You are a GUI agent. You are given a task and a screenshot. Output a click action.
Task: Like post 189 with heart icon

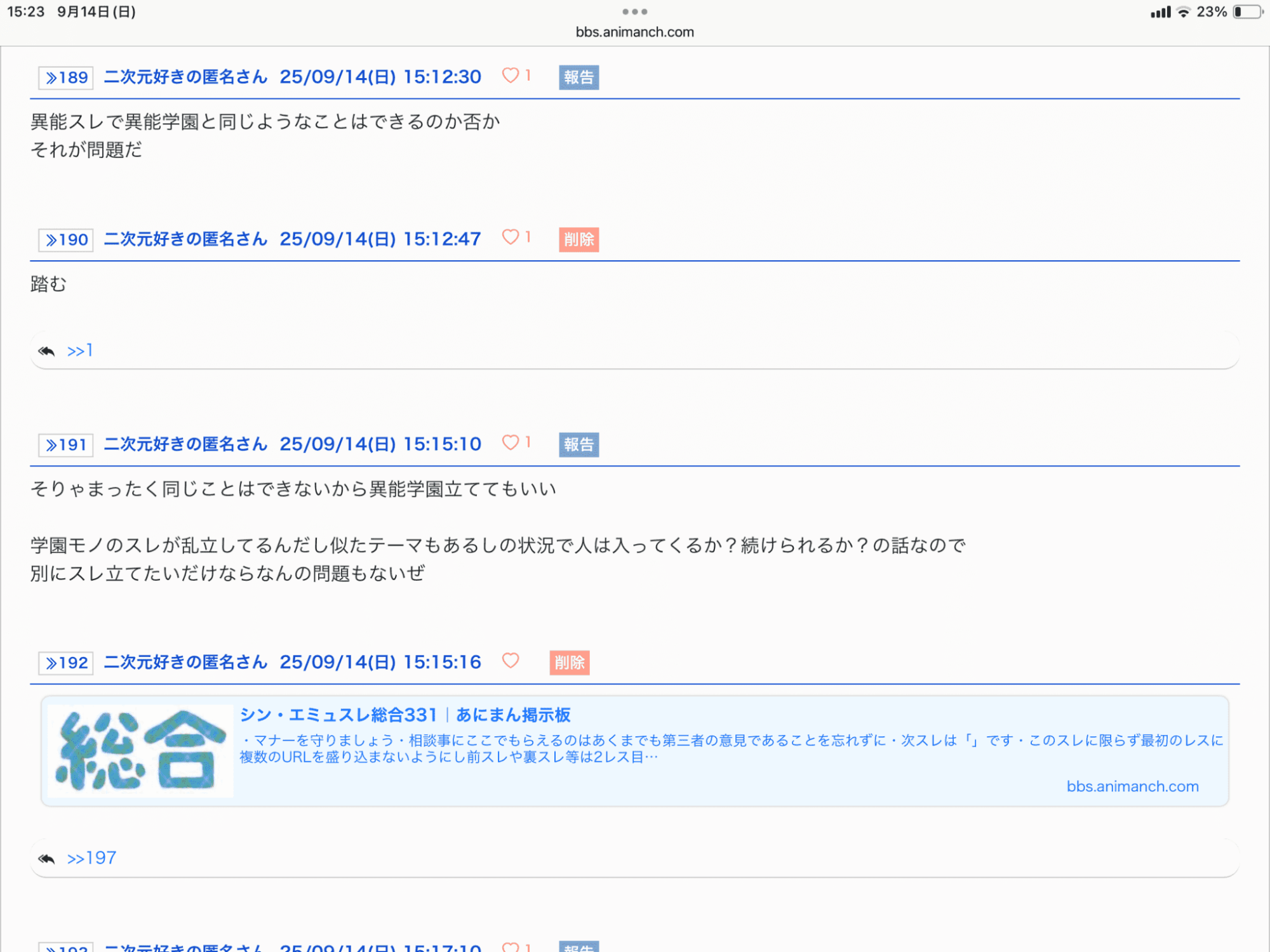511,76
